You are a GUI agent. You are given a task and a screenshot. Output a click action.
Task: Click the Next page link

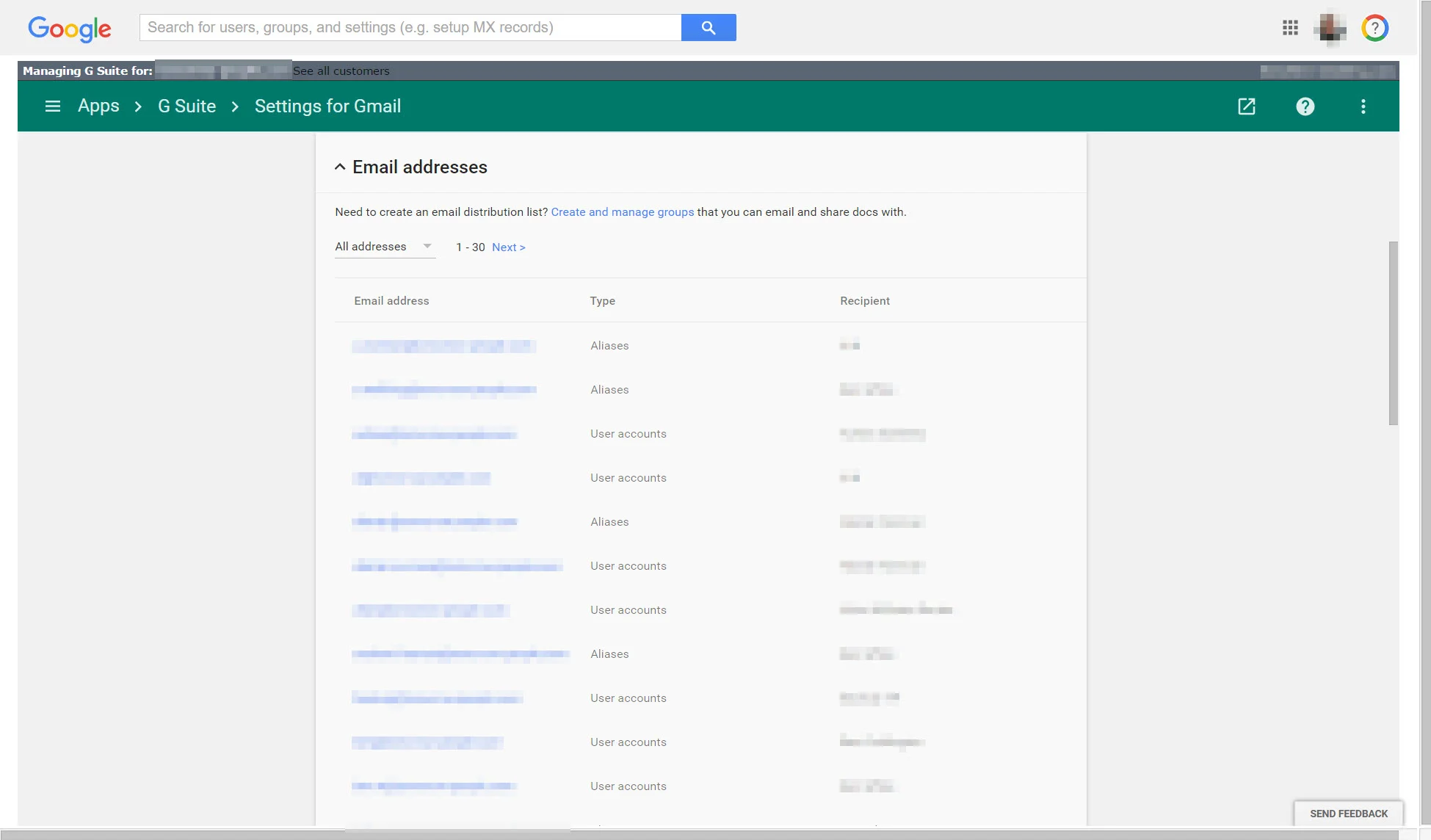(x=508, y=247)
